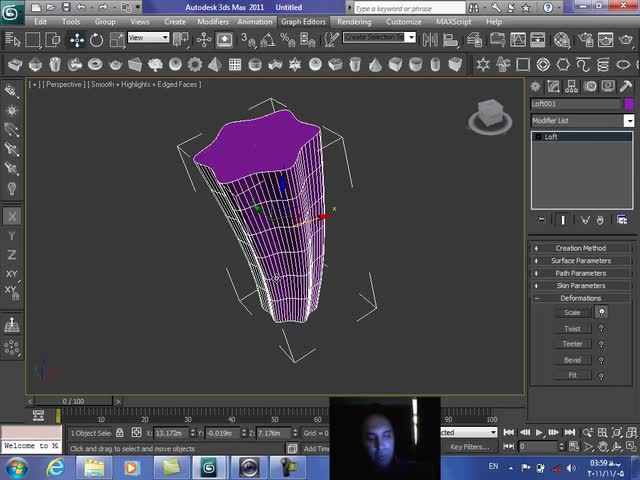The image size is (640, 480).
Task: Click the Rotate tool icon
Action: 96,40
